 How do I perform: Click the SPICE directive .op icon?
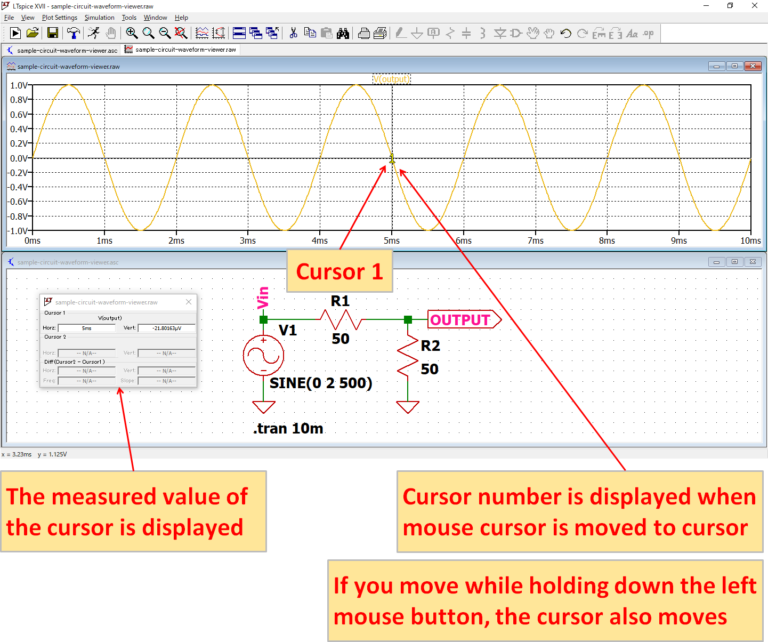tap(648, 33)
